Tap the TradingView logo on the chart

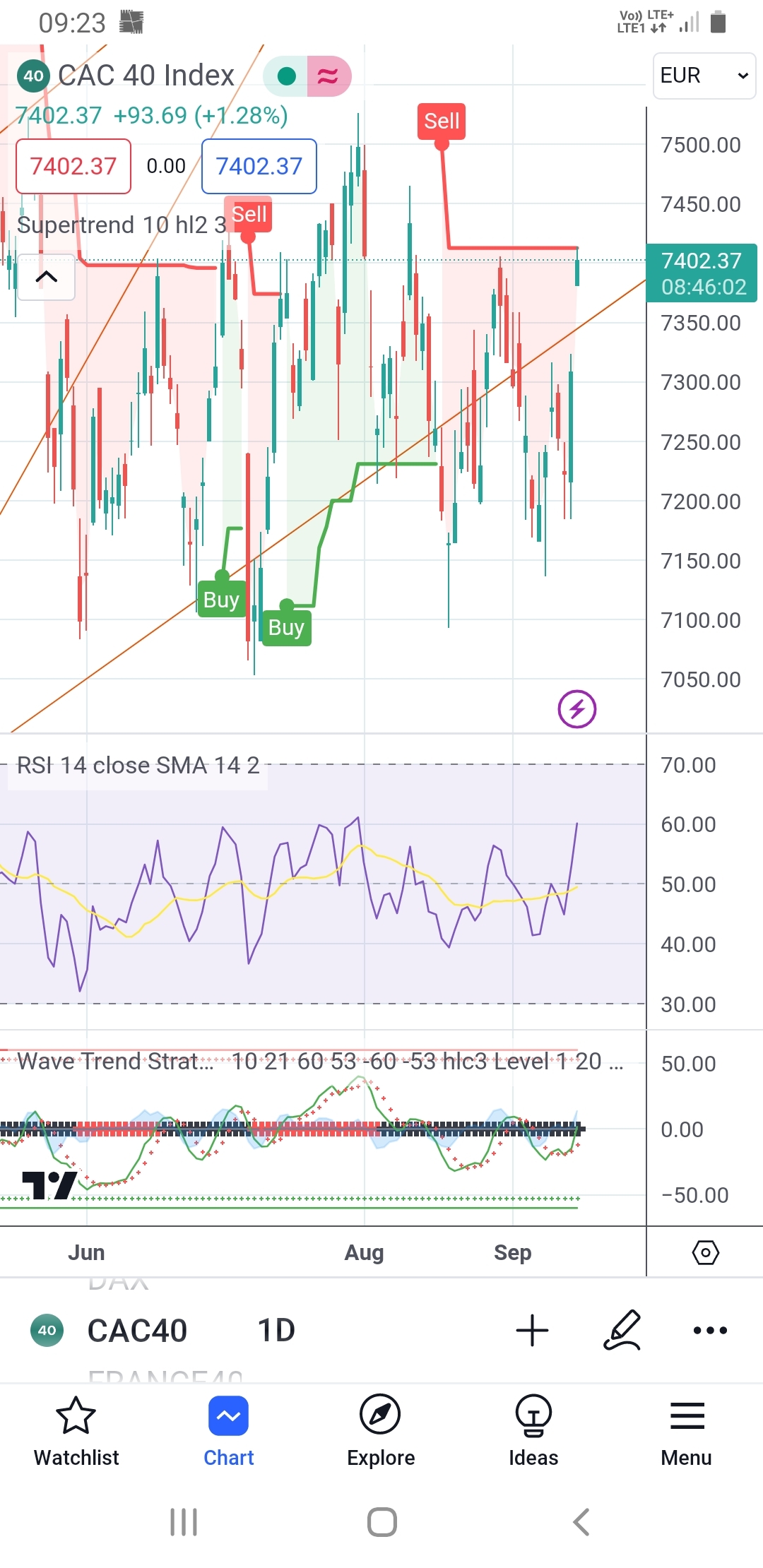point(49,1184)
